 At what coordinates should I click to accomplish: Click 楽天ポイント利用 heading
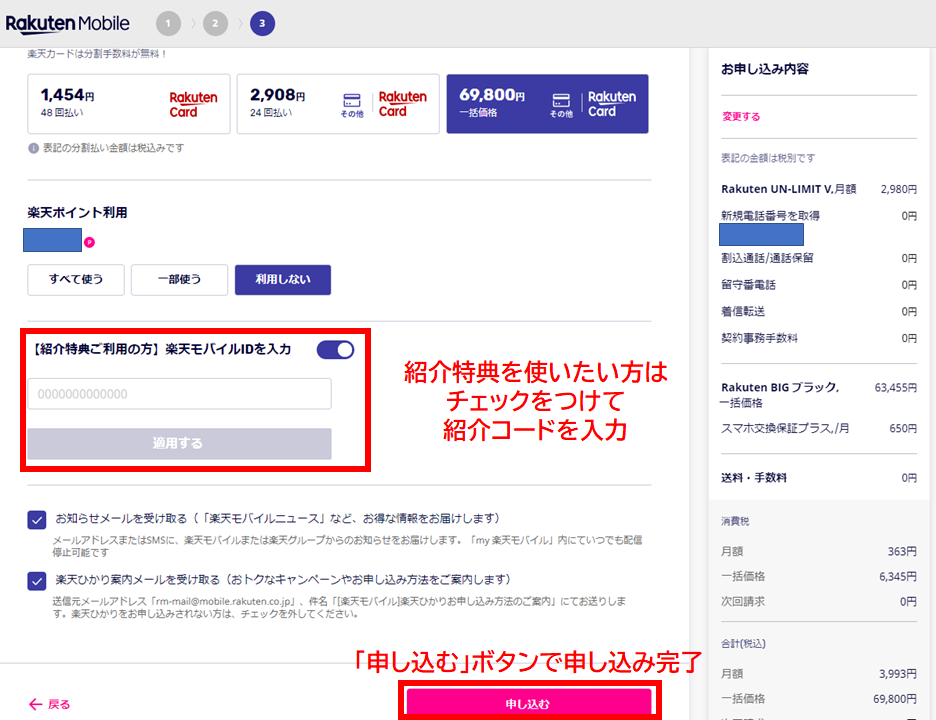pos(77,213)
